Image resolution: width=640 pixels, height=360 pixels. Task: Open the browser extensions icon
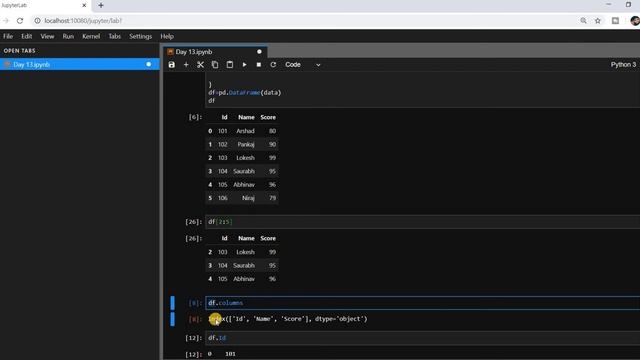point(616,20)
